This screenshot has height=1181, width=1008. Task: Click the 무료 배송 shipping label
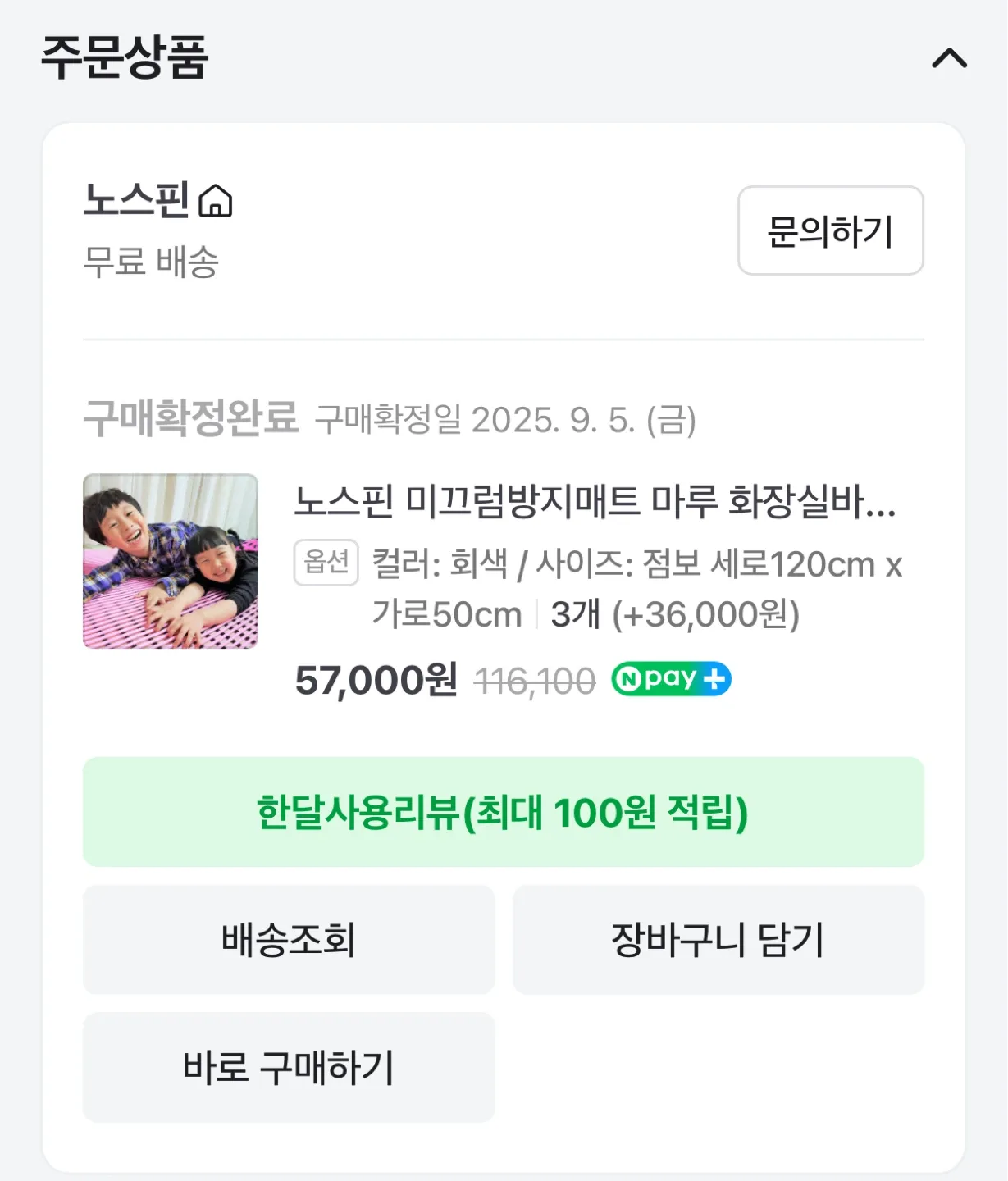coord(151,262)
